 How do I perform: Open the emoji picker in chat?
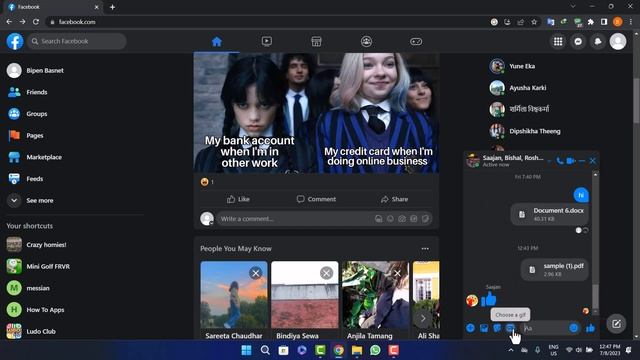coord(573,328)
